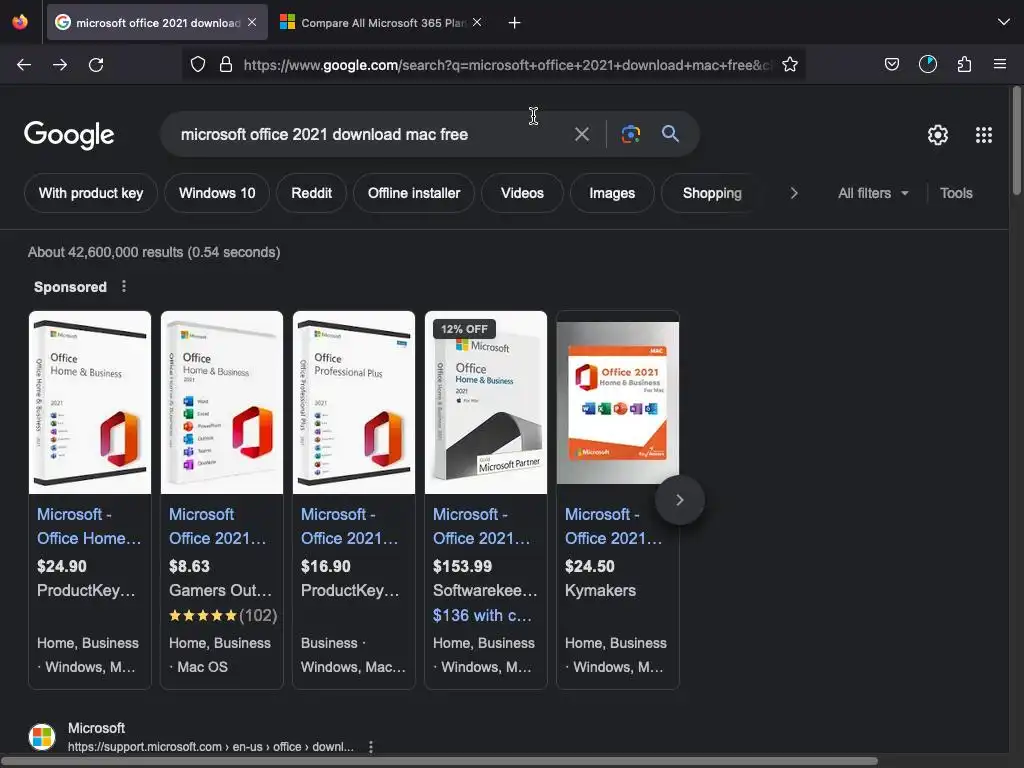Open the Firefox account circle icon
1024x768 pixels.
point(928,64)
